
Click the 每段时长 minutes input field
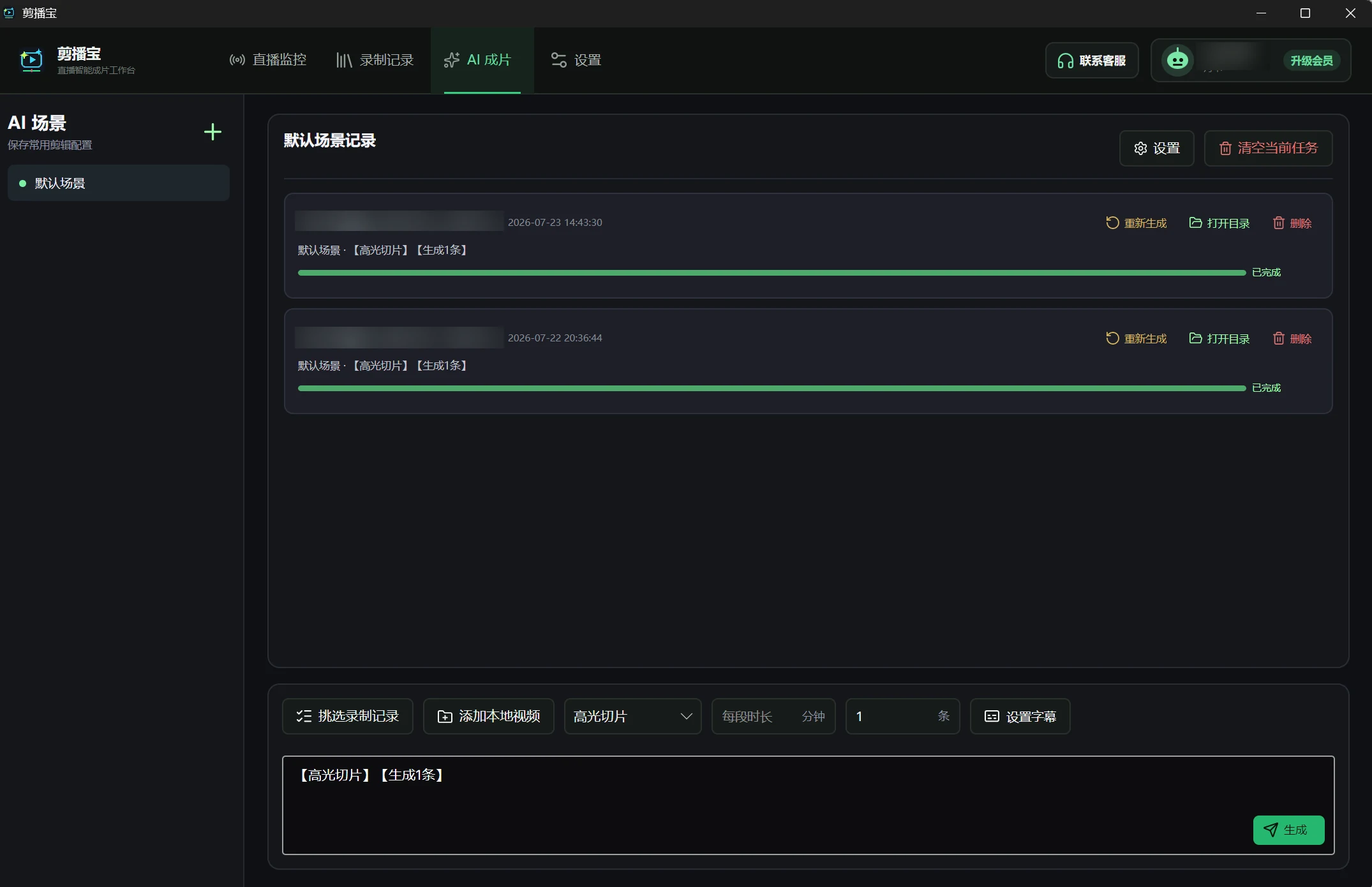(x=773, y=717)
